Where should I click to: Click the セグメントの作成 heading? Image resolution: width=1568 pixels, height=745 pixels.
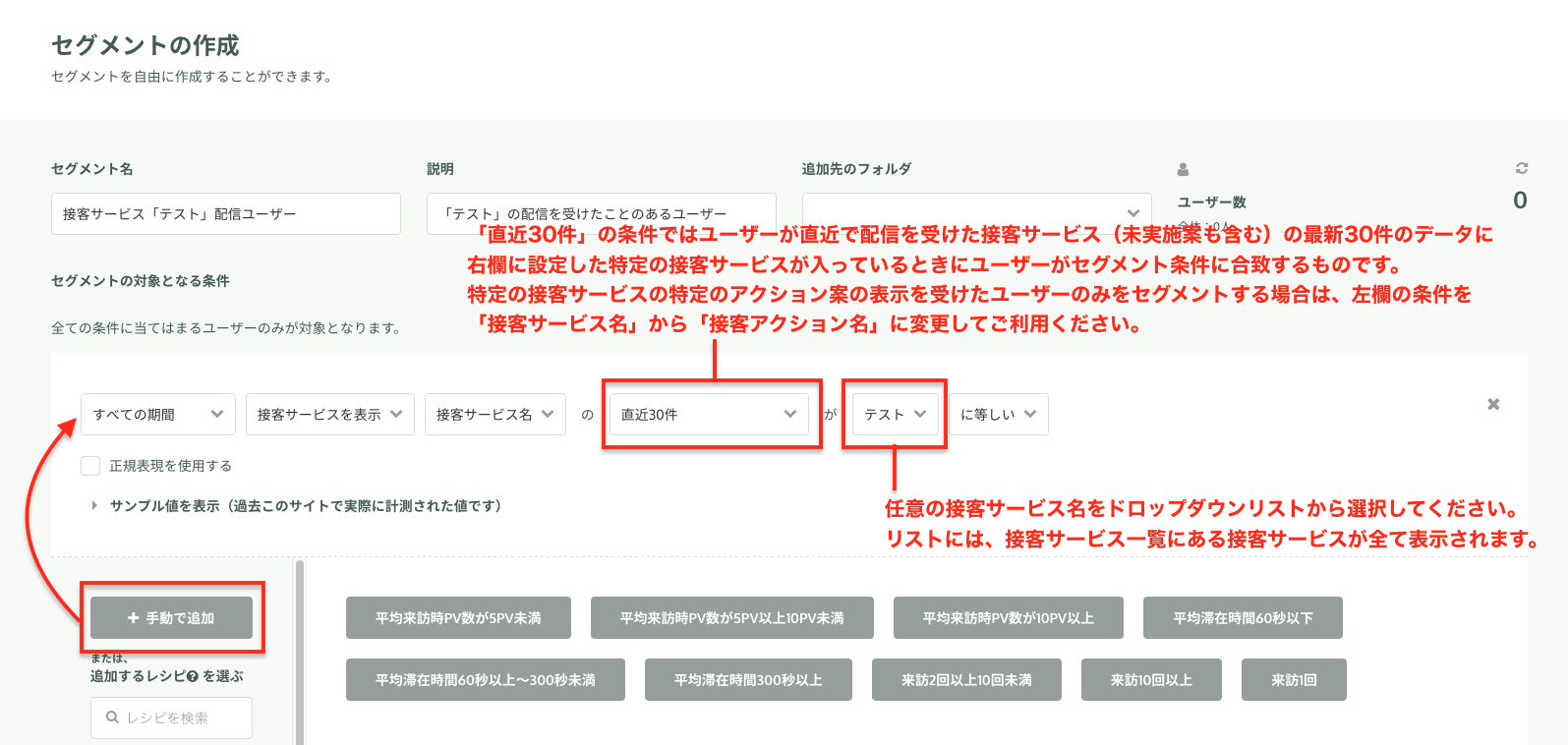click(145, 45)
